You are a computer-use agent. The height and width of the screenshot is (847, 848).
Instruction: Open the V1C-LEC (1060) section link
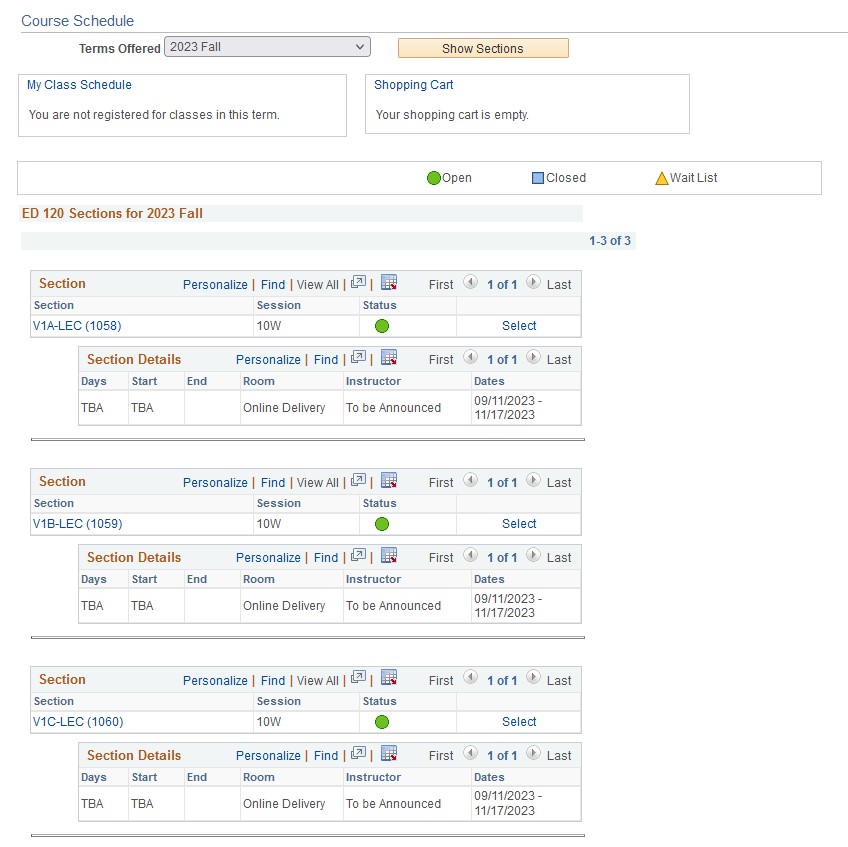(76, 721)
